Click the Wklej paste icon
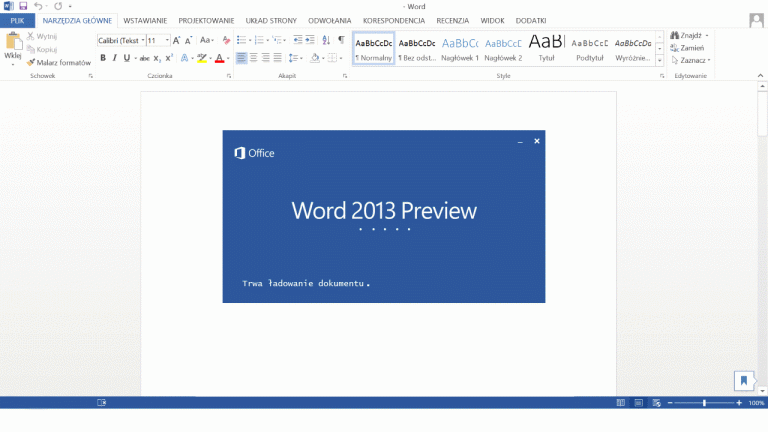Viewport: 768px width, 432px height. [x=13, y=42]
